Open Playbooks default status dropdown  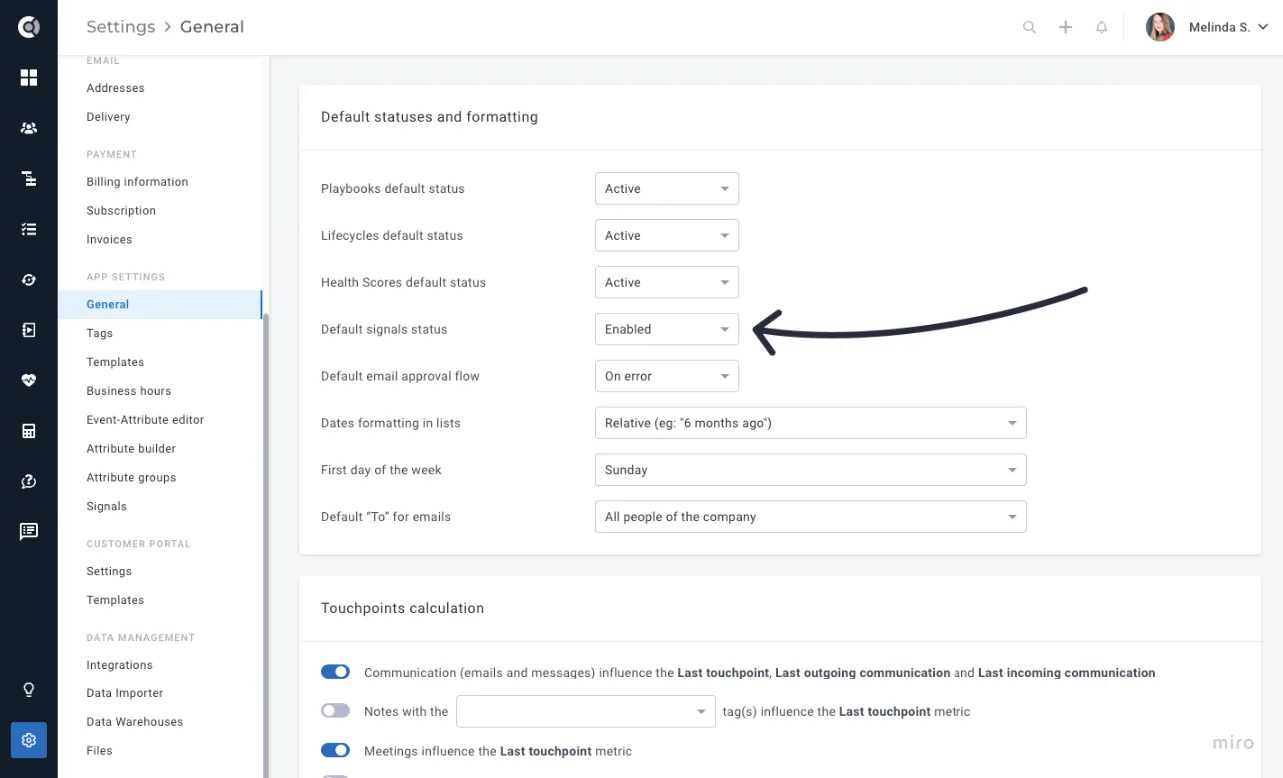point(666,188)
